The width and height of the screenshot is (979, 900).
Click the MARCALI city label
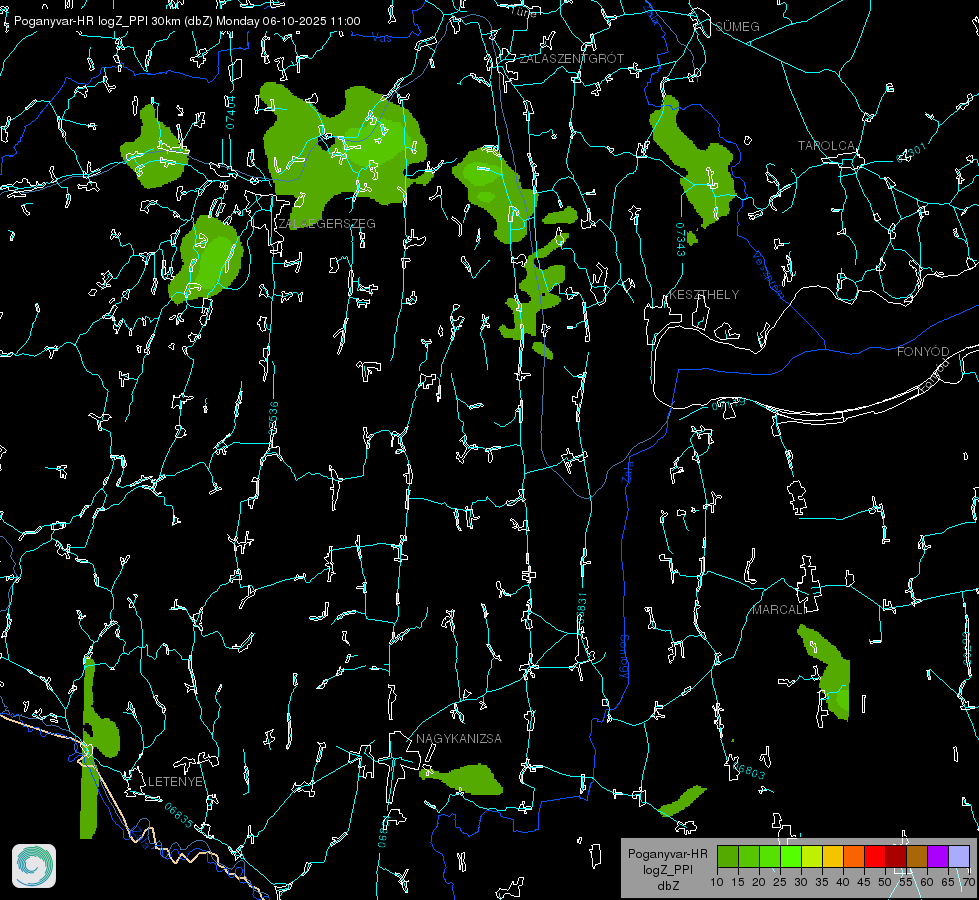click(x=778, y=610)
